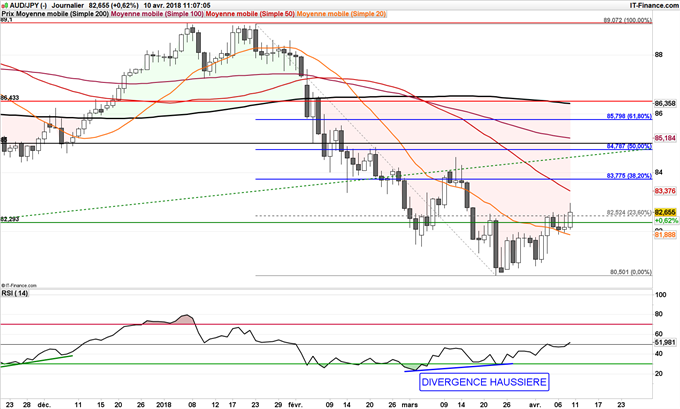
Task: Click Fibonacci label 89,072 (100,00%)
Action: 627,20
